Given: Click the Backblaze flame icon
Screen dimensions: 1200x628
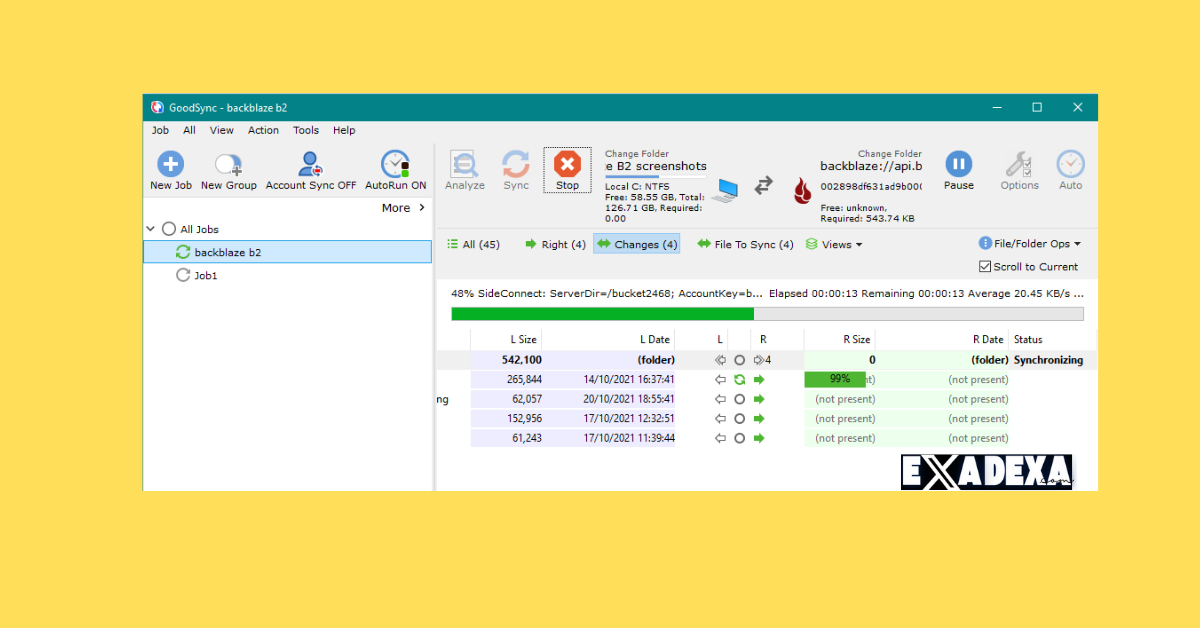Looking at the screenshot, I should coord(802,190).
